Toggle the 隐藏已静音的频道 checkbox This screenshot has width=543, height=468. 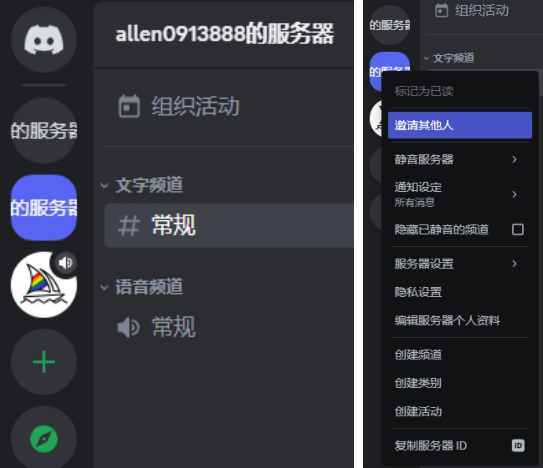tap(518, 229)
